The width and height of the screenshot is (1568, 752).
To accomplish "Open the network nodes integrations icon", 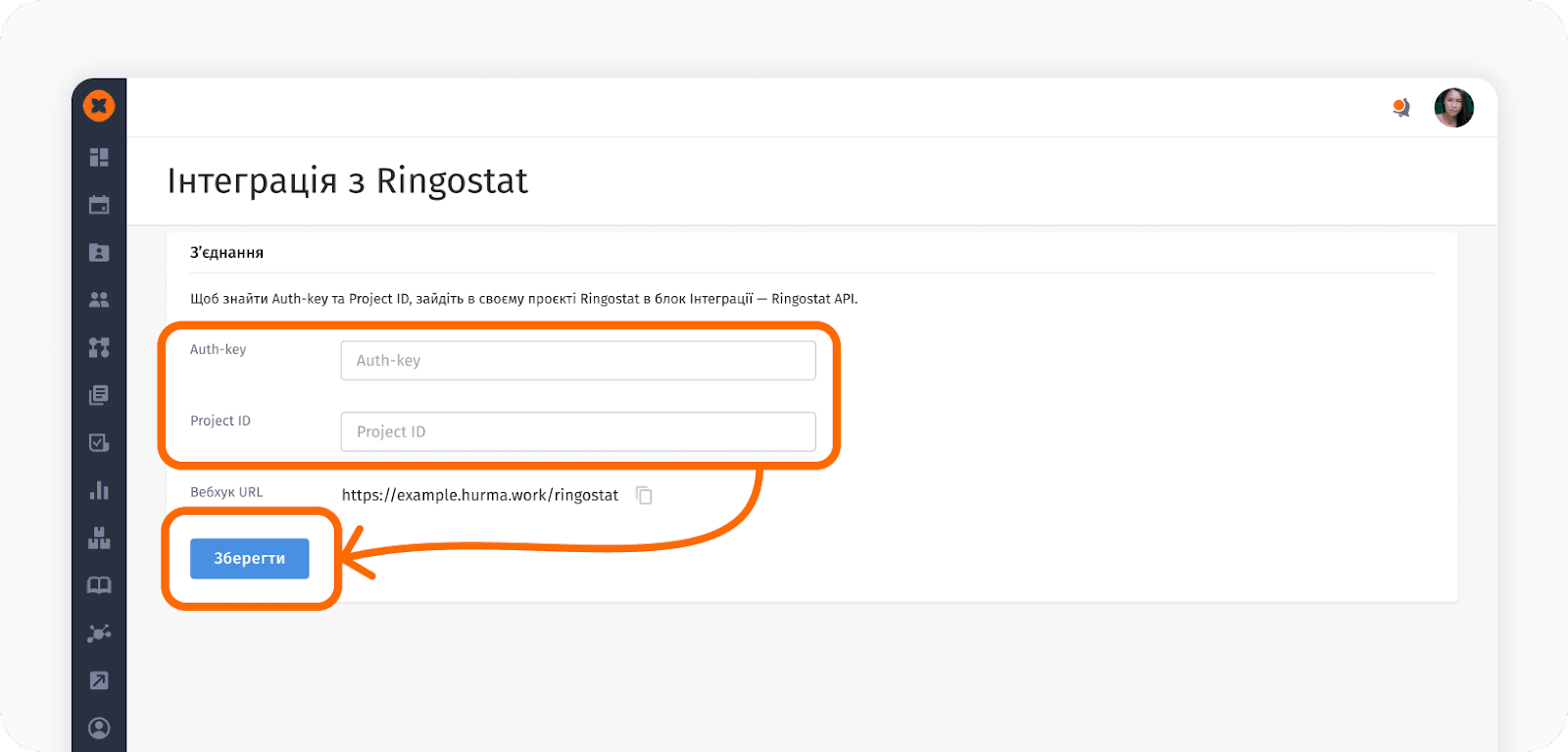I will pyautogui.click(x=99, y=633).
